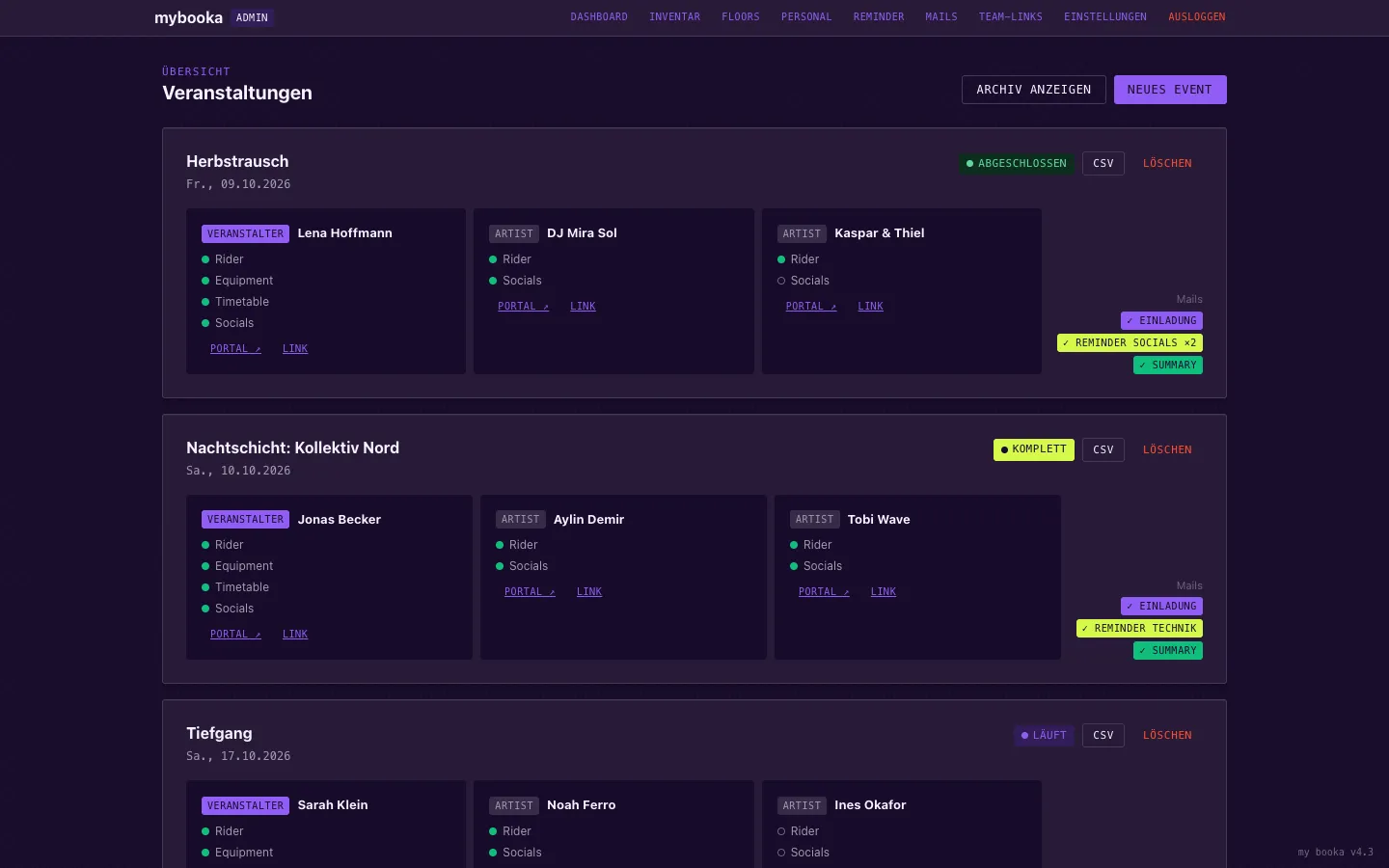1389x868 pixels.
Task: Click the mybooka logo
Action: 188,17
